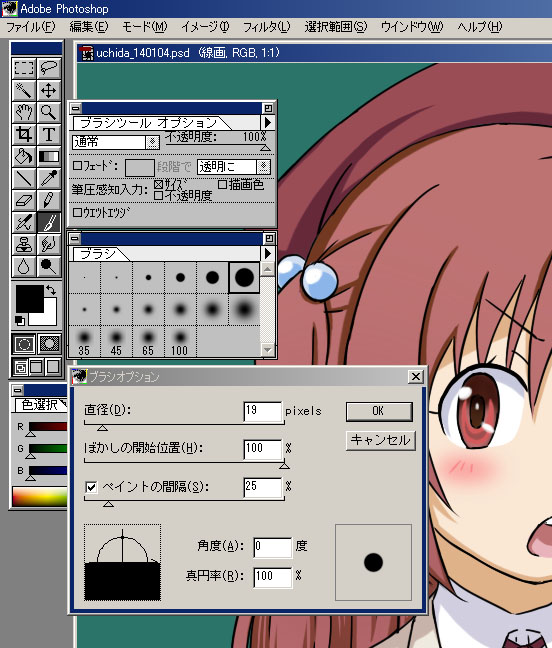Open the ファイル(F) menu
Image resolution: width=552 pixels, height=648 pixels.
coord(31,27)
